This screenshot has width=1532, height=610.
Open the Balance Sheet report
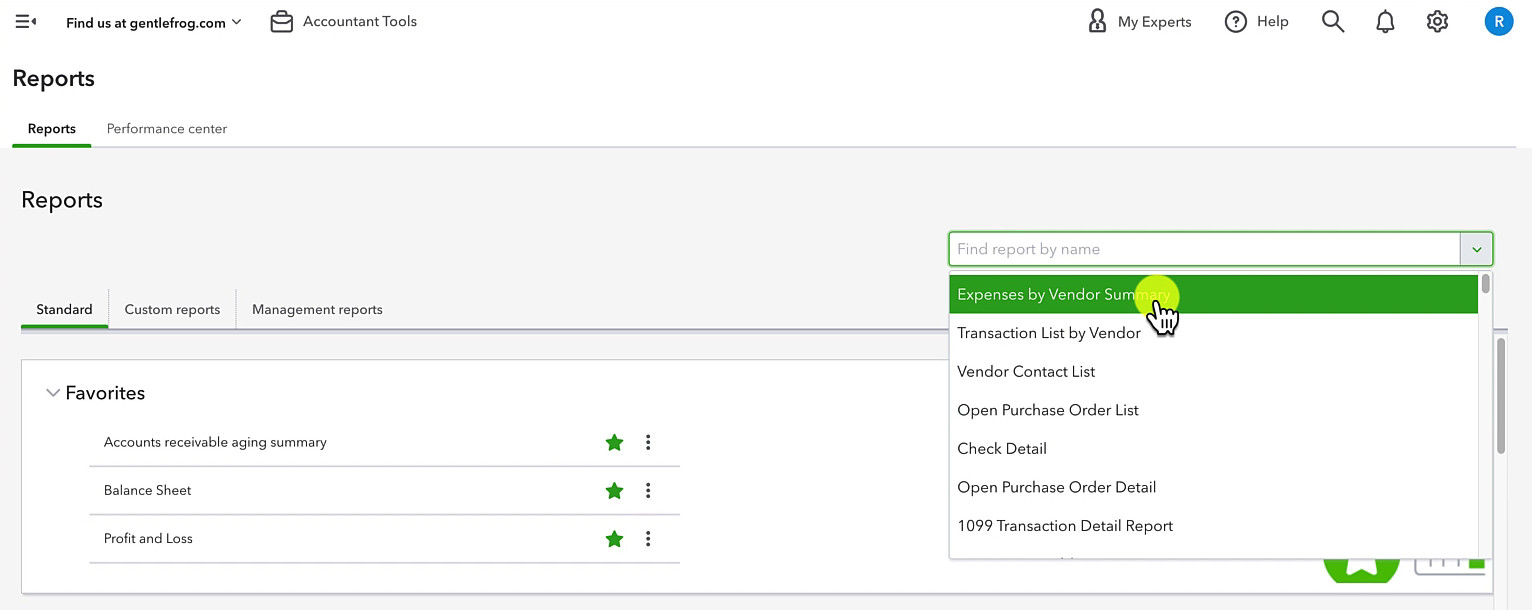[x=147, y=490]
